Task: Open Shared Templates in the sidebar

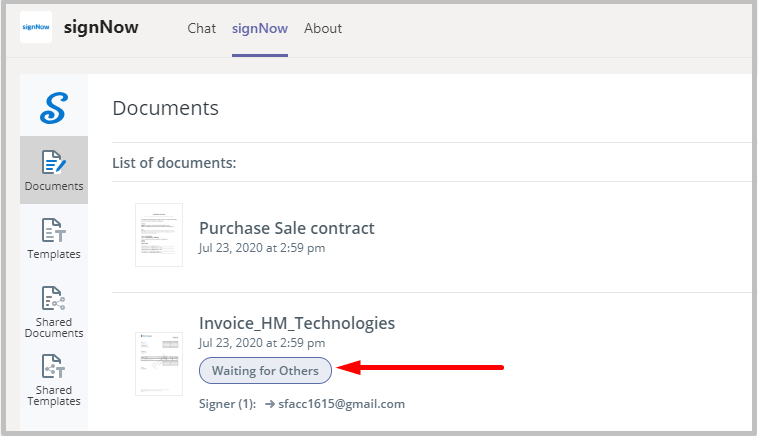Action: (54, 380)
